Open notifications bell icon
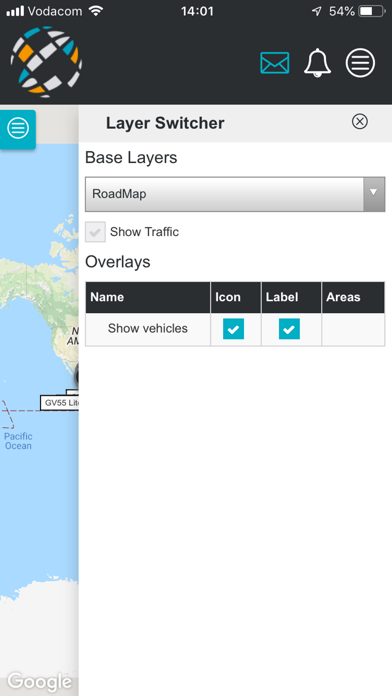Viewport: 392px width, 696px height. click(x=317, y=63)
